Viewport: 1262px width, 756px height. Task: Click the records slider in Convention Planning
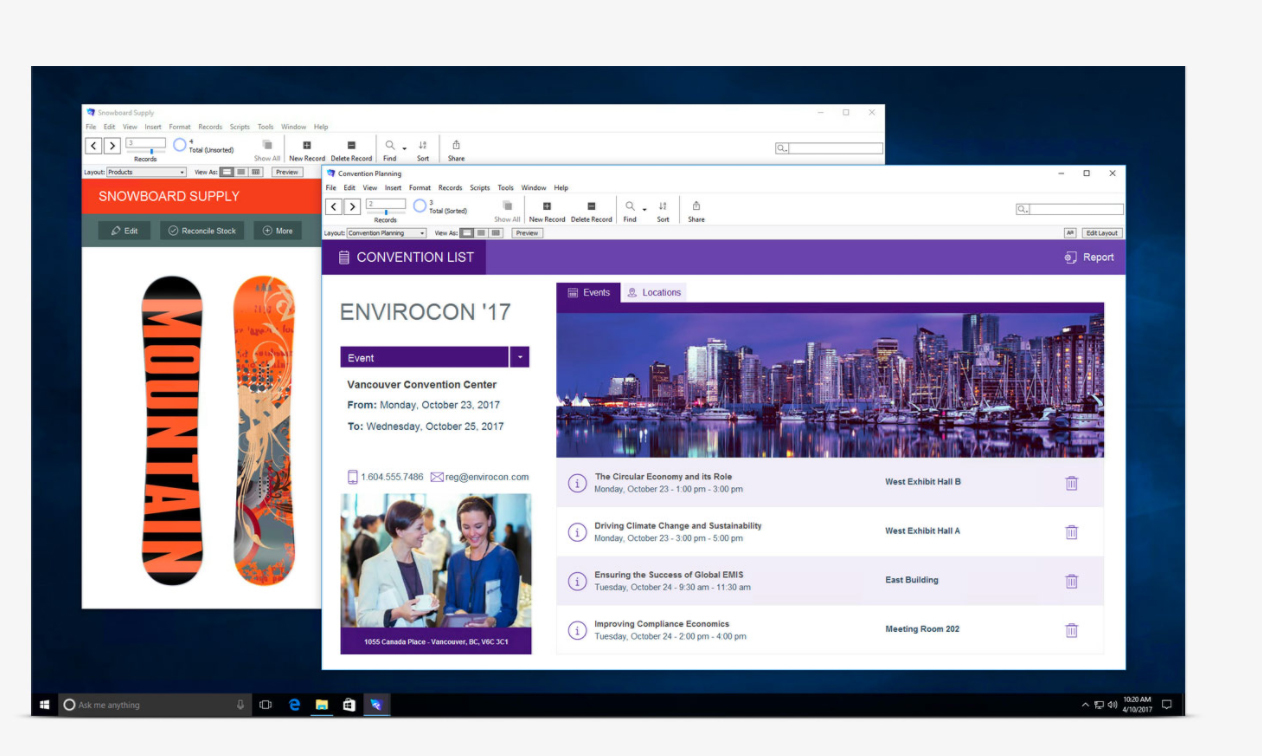[x=385, y=213]
